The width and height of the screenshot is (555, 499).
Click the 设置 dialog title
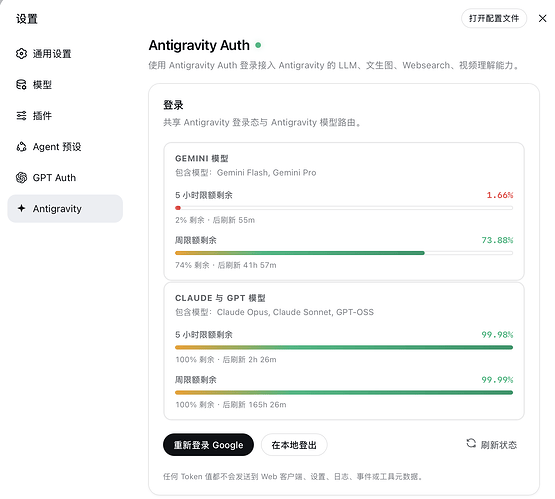27,19
